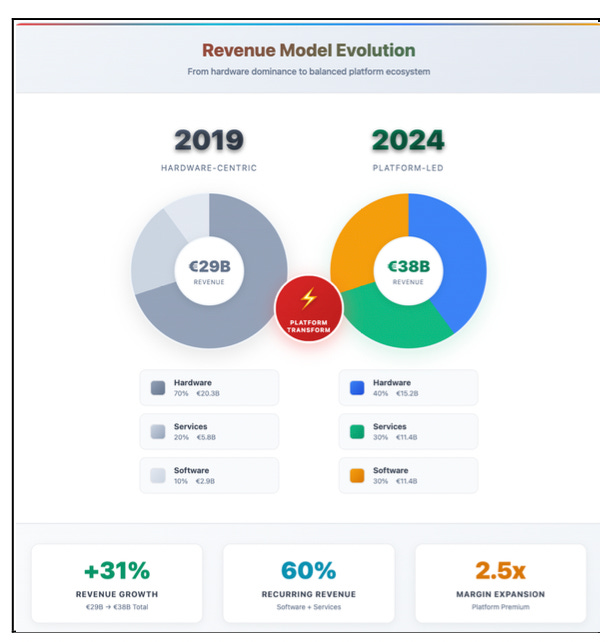Click the Platform Transform lightning badge
The width and height of the screenshot is (616, 642).
(308, 308)
